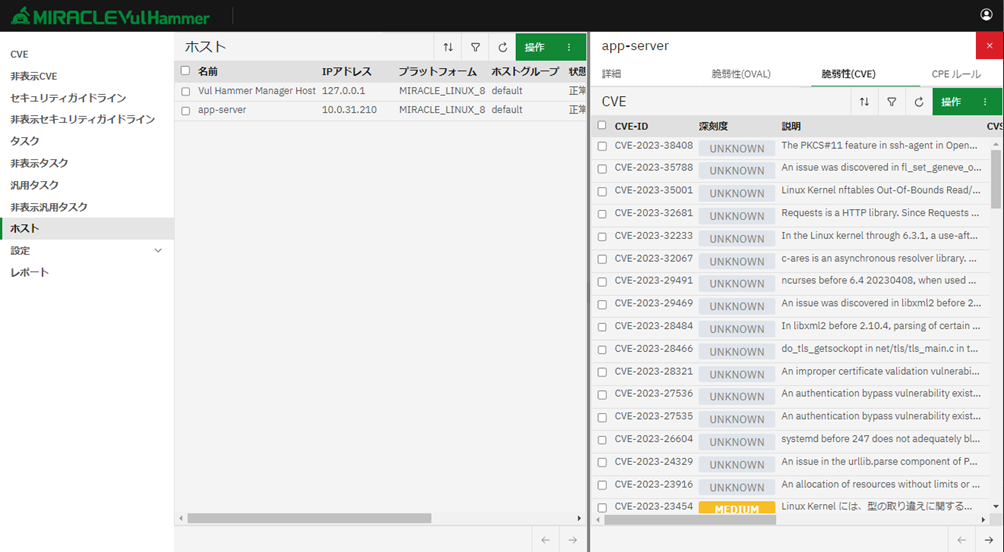Click the sort icon in the CVE panel

pyautogui.click(x=864, y=102)
